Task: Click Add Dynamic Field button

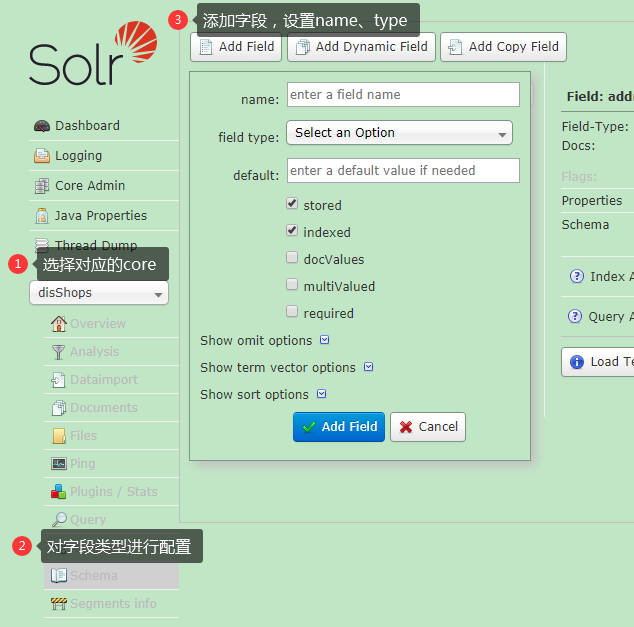Action: (361, 47)
